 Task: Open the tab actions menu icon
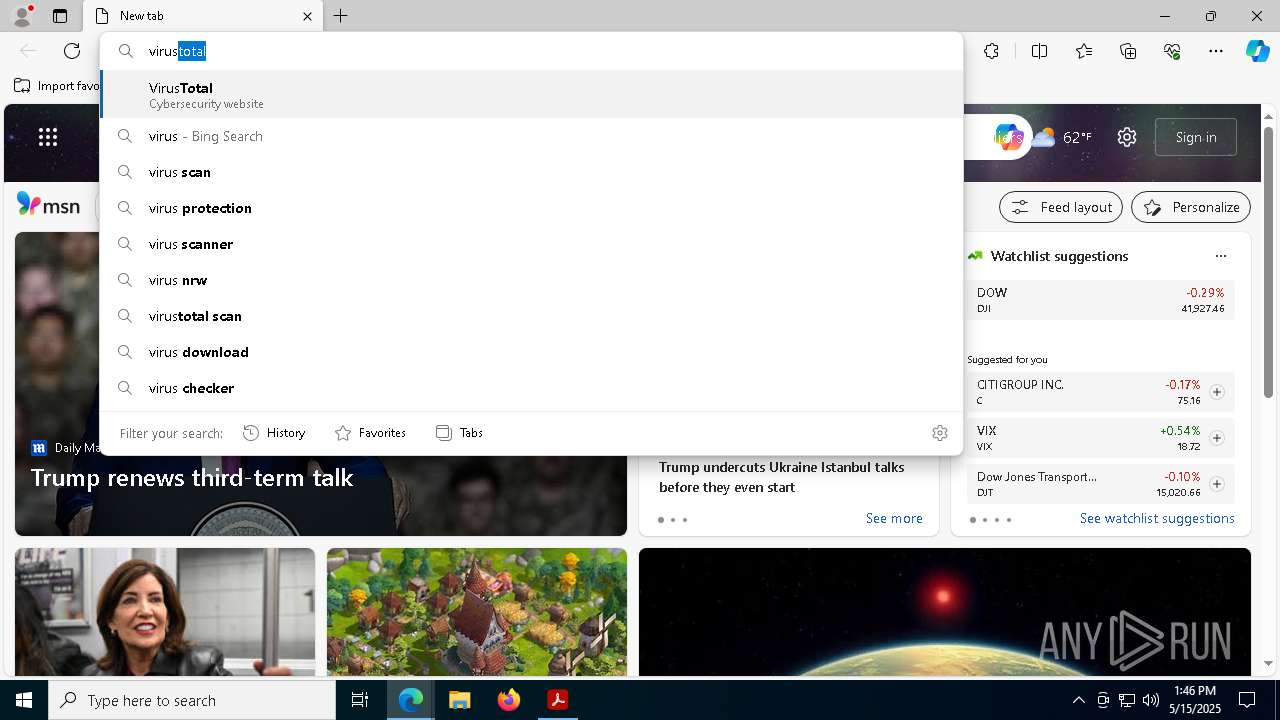click(60, 16)
